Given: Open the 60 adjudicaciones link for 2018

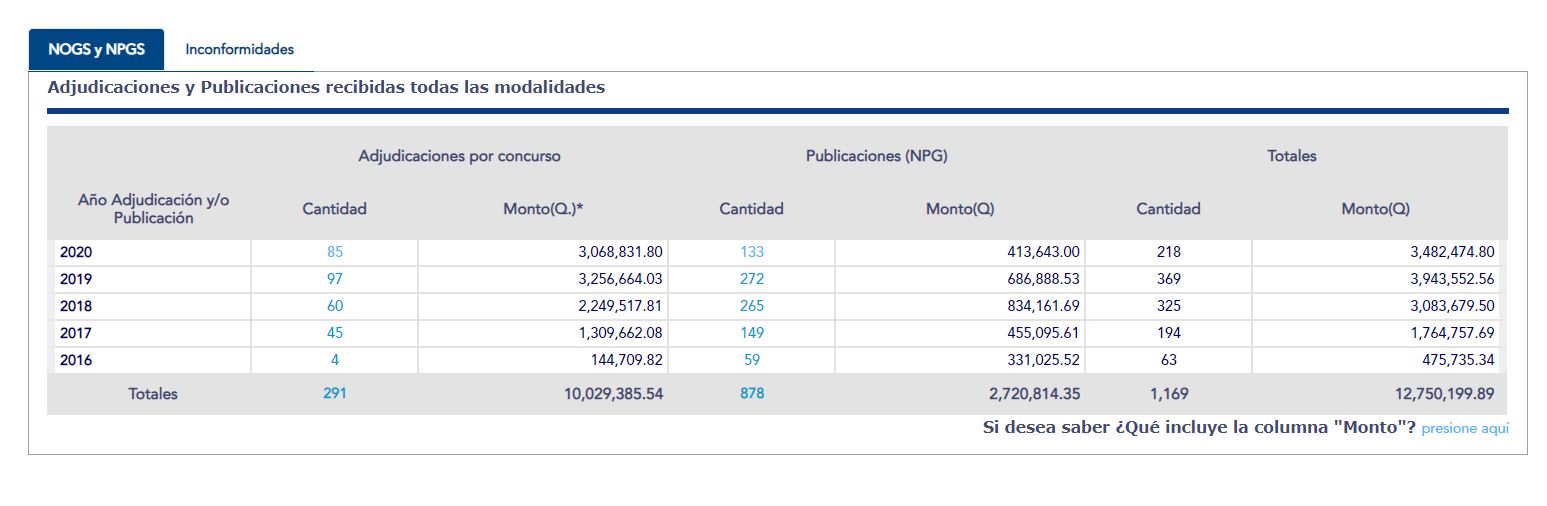Looking at the screenshot, I should click(x=334, y=306).
